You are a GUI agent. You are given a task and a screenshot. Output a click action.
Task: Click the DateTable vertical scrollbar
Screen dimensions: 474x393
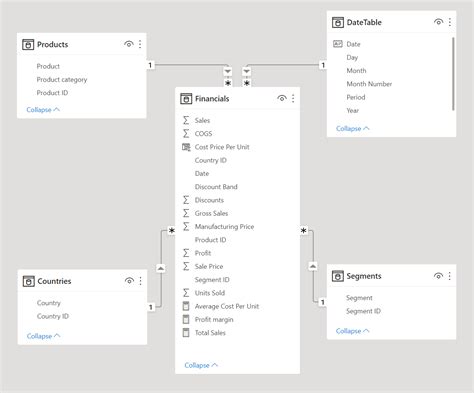click(x=453, y=74)
